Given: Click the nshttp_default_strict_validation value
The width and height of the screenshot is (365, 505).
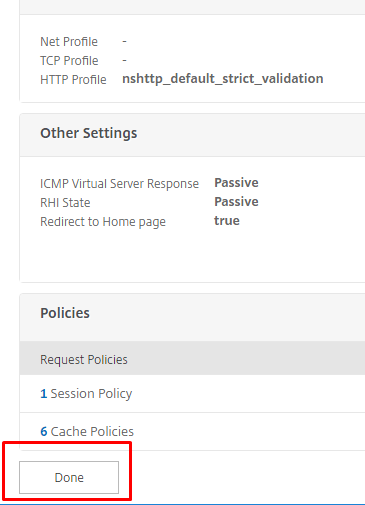Looking at the screenshot, I should 223,79.
